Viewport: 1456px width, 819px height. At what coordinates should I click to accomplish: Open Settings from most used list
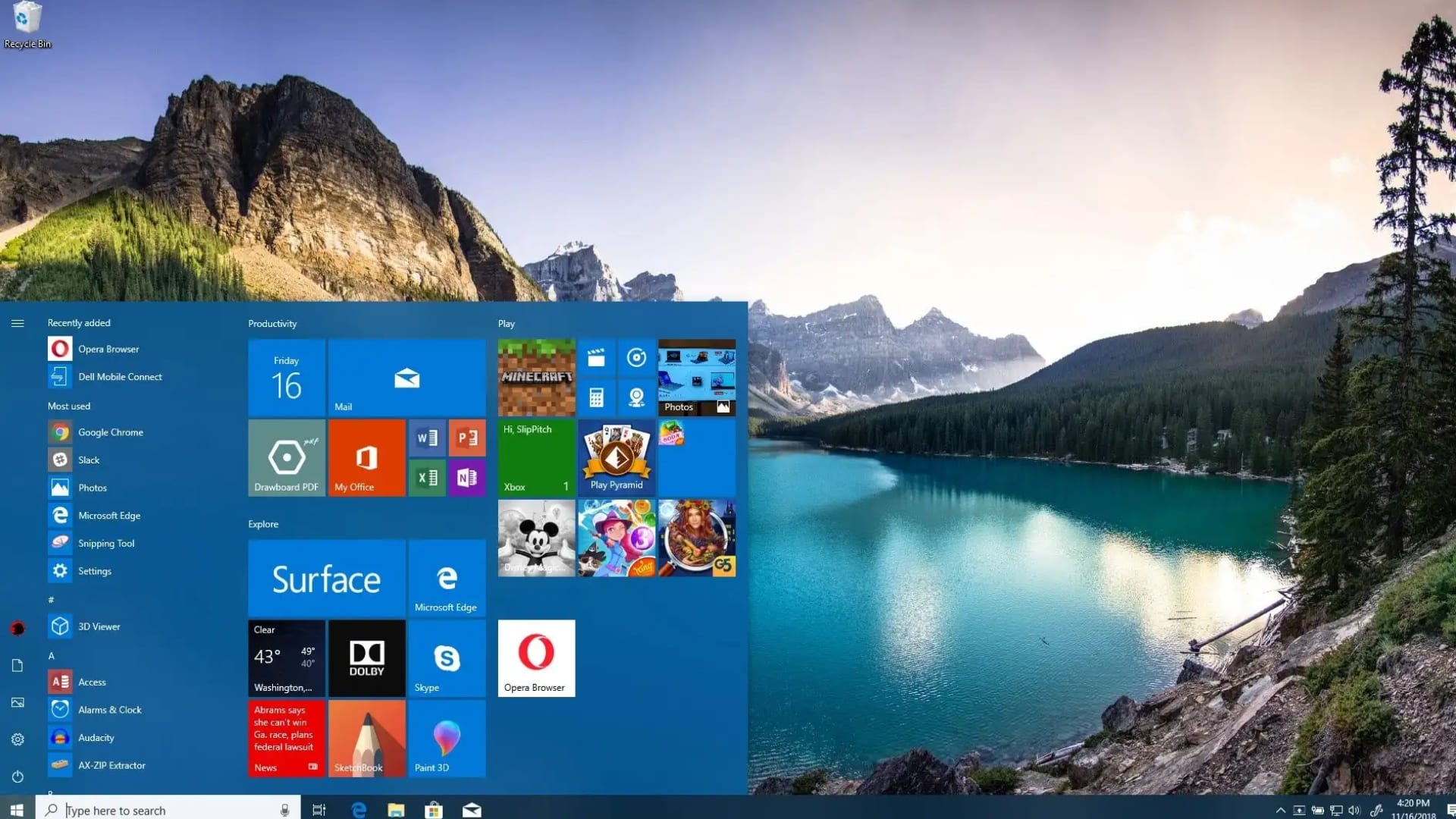point(94,570)
